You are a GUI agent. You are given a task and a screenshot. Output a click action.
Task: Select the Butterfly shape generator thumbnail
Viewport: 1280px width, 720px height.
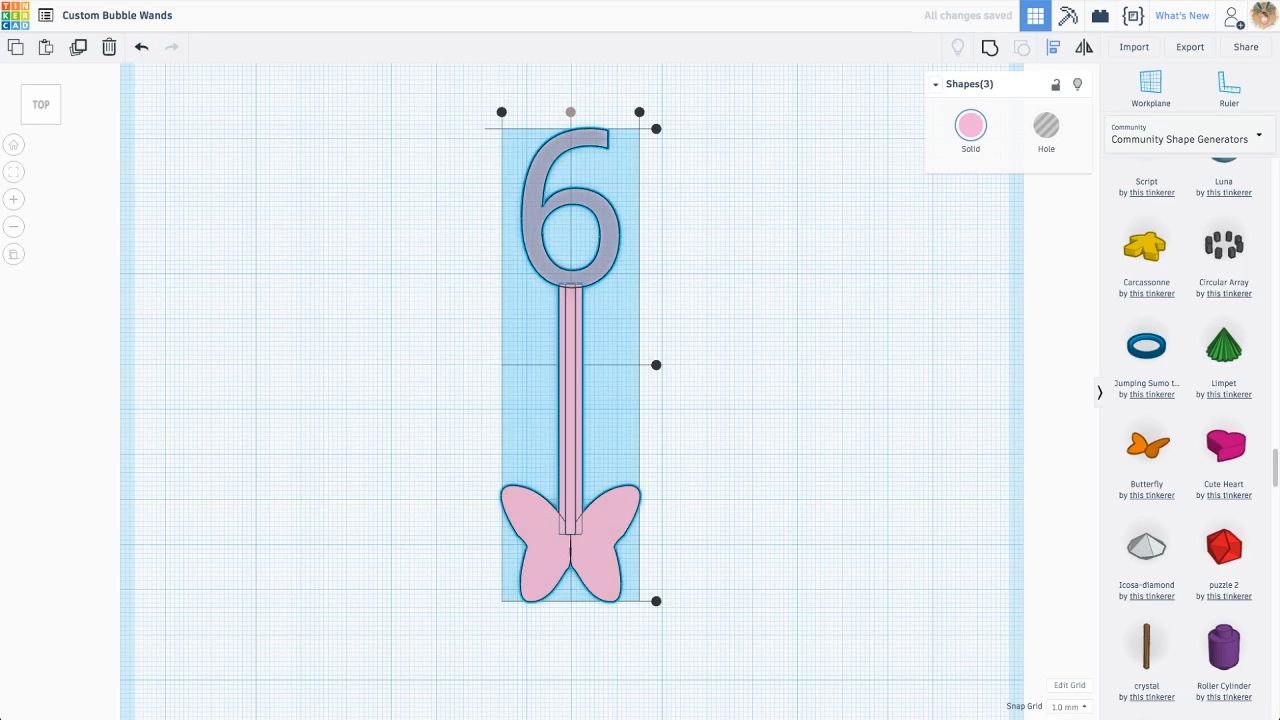[x=1146, y=445]
